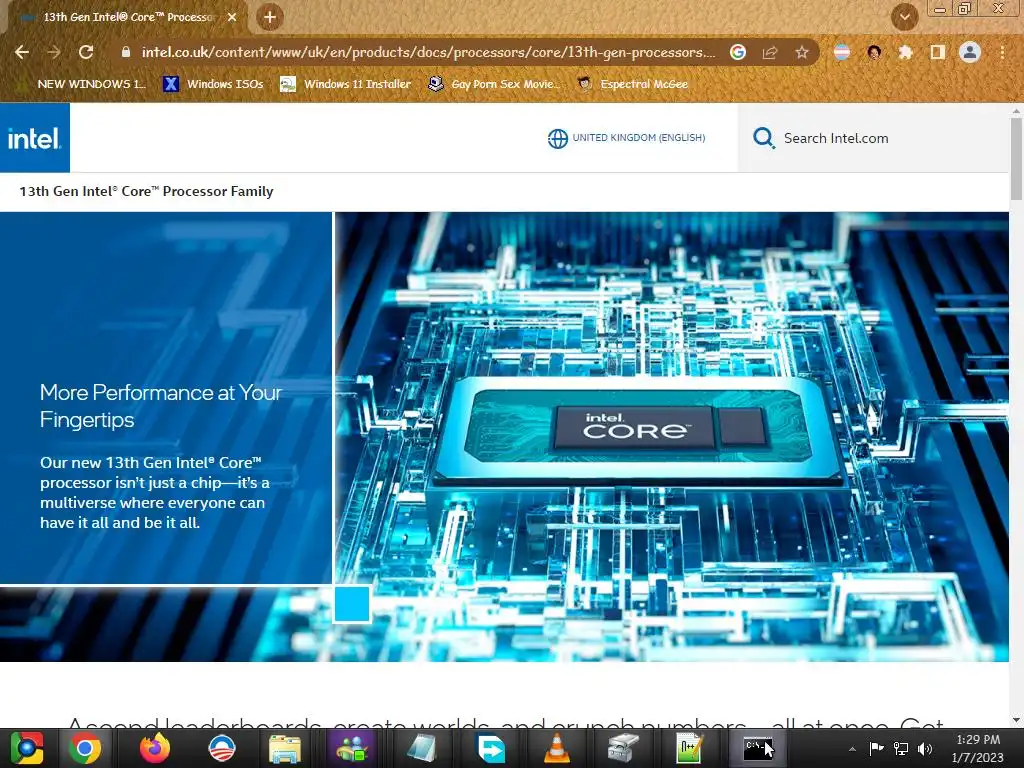The height and width of the screenshot is (768, 1024).
Task: Open Chrome three-dot menu
Action: point(1002,52)
